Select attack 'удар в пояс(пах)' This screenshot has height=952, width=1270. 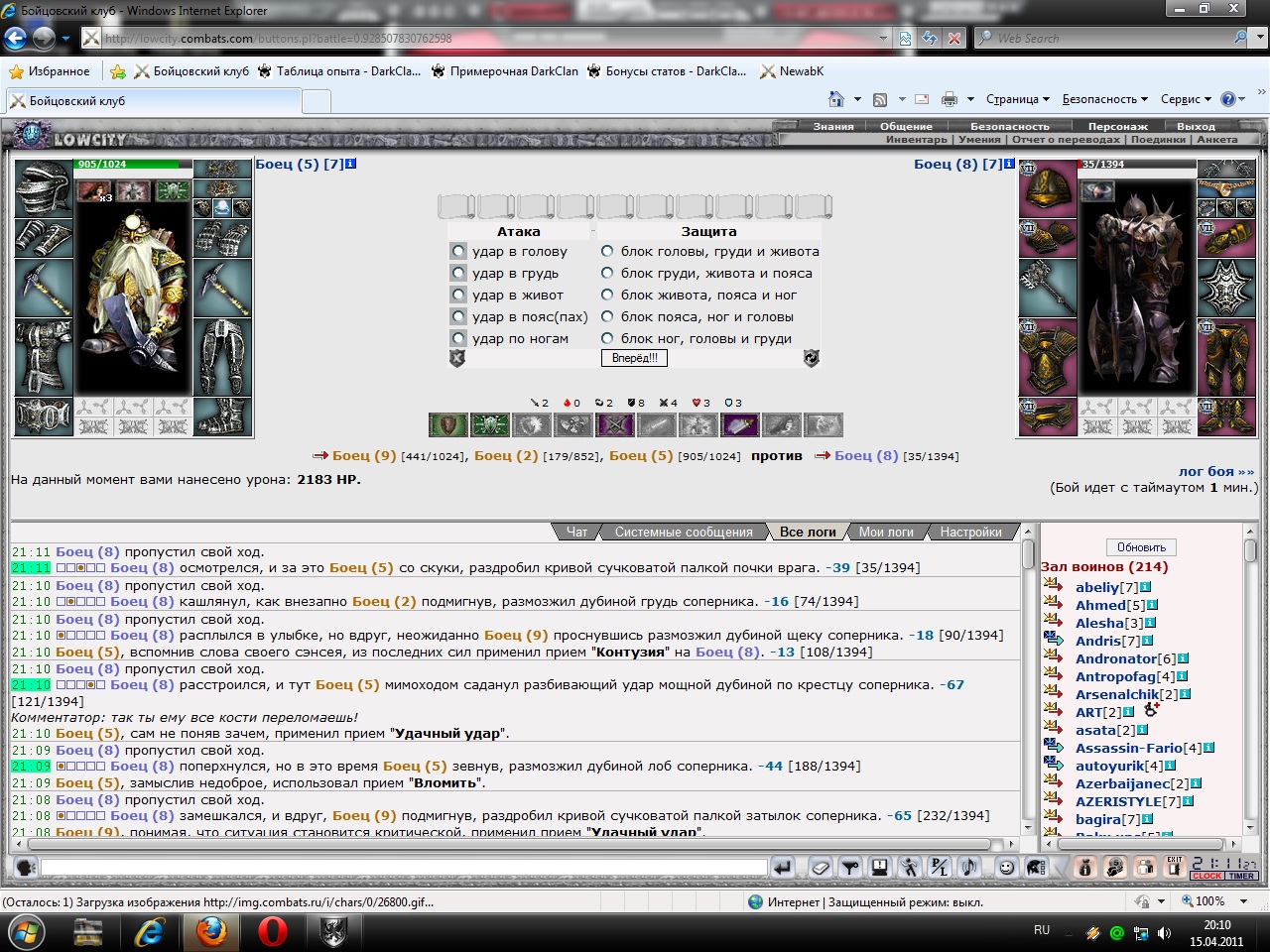(x=457, y=316)
